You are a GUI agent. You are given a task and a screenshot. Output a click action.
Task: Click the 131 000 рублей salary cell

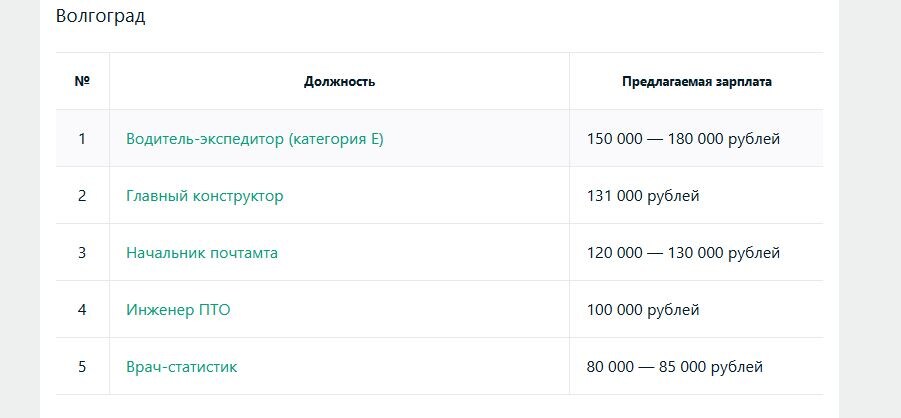click(643, 196)
